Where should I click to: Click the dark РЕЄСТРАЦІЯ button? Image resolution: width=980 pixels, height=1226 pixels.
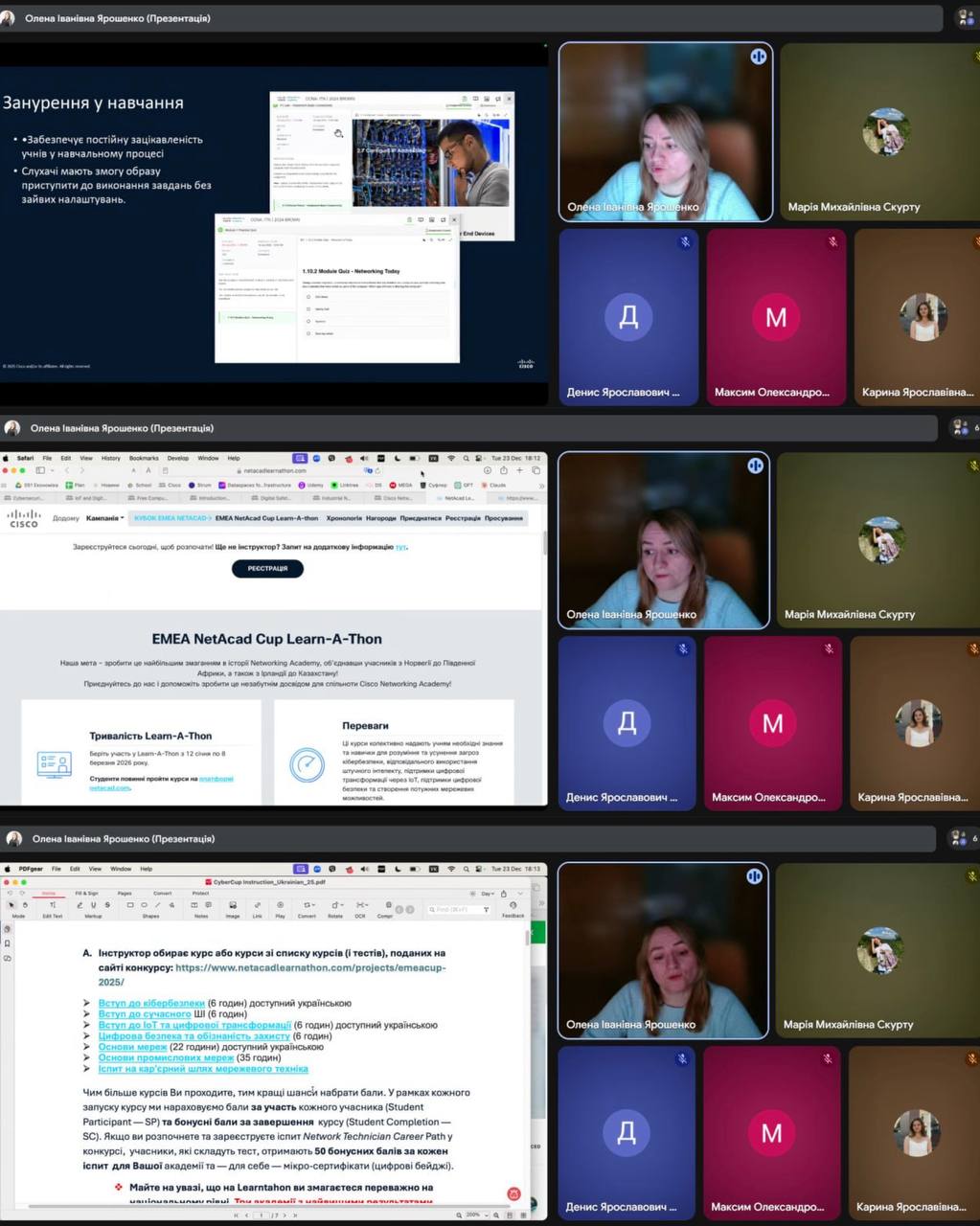click(267, 568)
